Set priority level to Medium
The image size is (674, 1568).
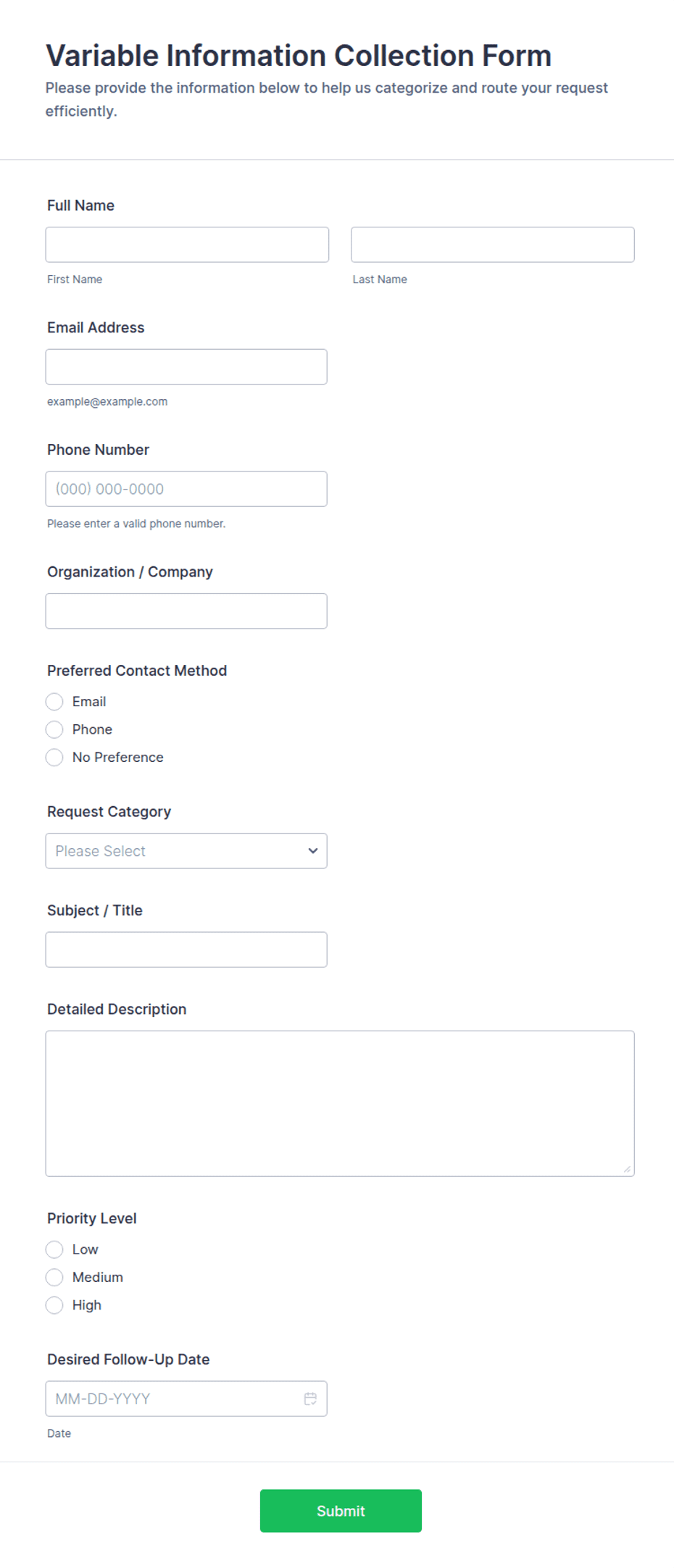[54, 1278]
